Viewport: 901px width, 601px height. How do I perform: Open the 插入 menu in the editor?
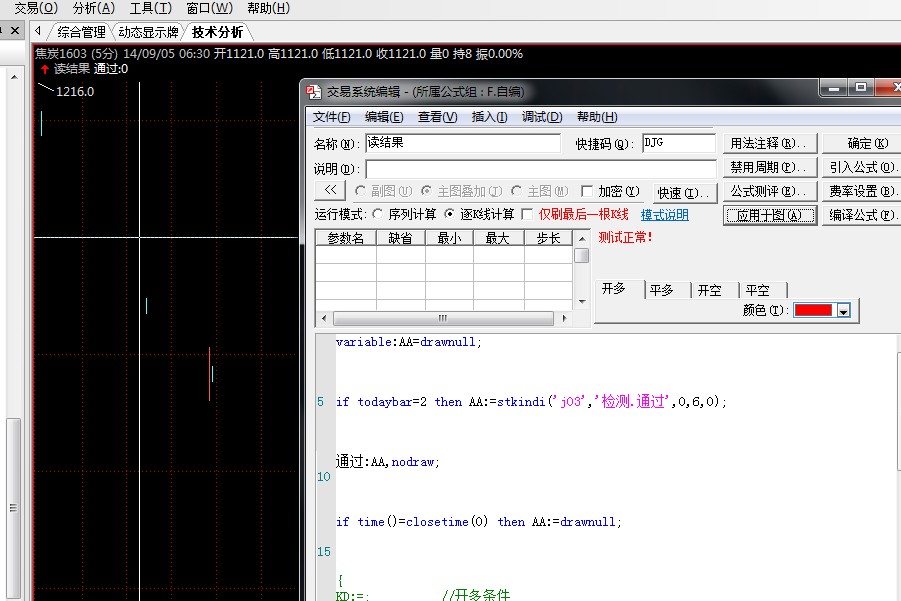tap(489, 117)
